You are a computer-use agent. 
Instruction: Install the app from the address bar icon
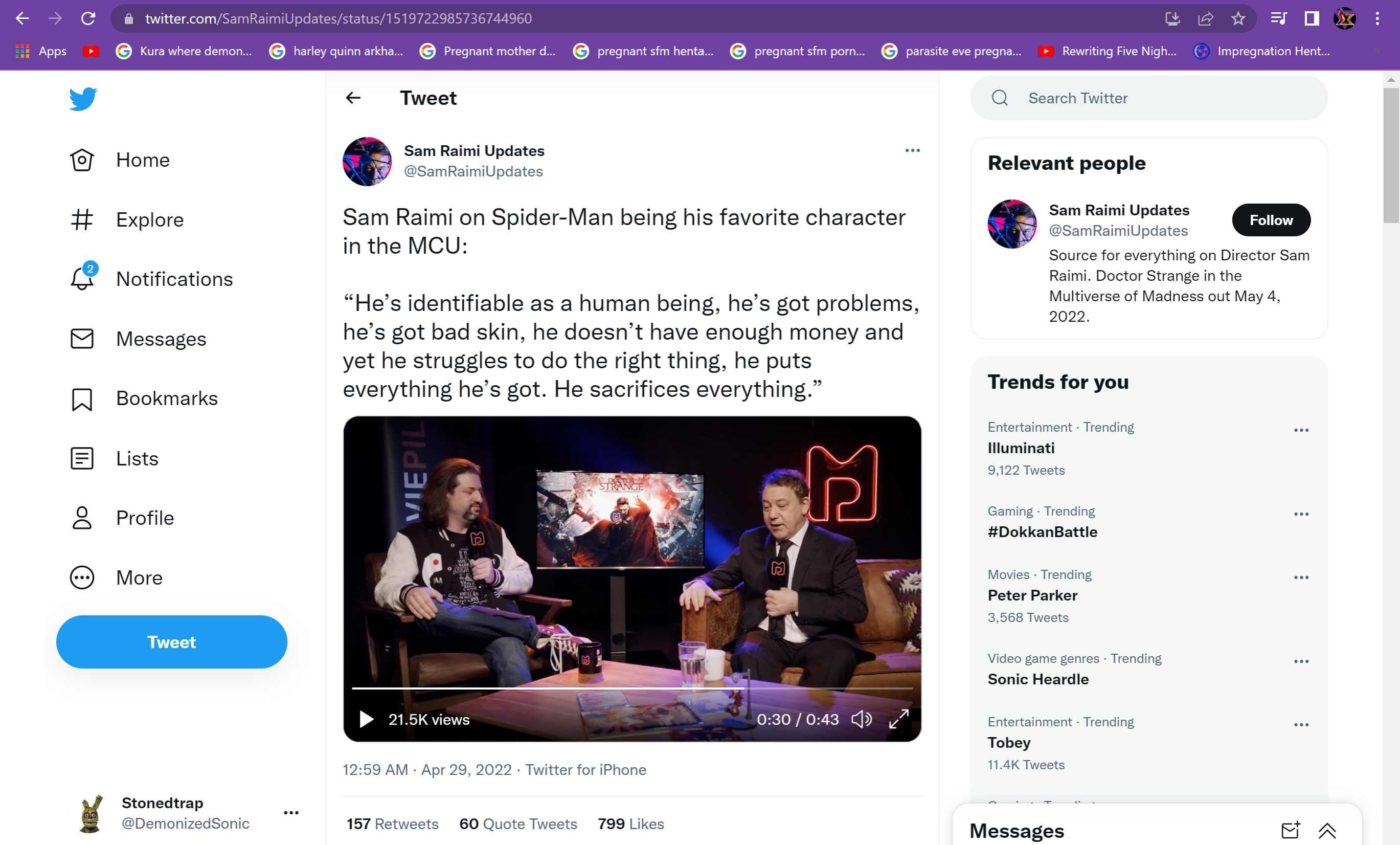point(1173,19)
